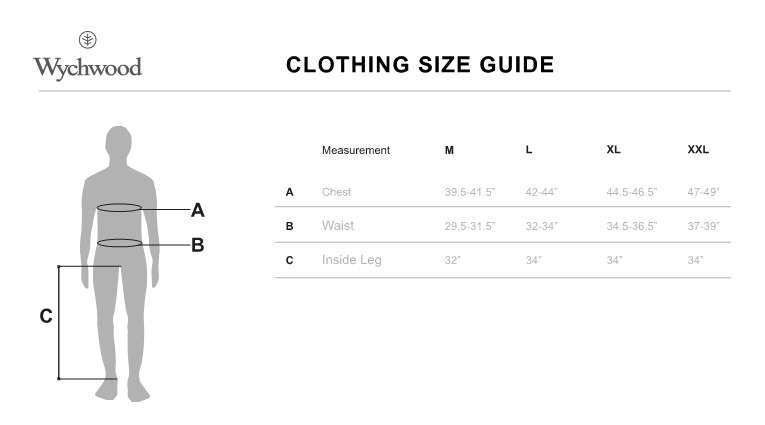Select the XXL size column header
This screenshot has height=425, width=765.
click(x=698, y=151)
